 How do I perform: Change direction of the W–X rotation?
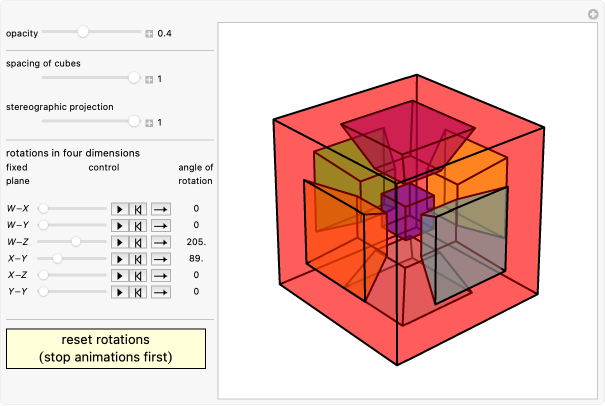(x=161, y=209)
